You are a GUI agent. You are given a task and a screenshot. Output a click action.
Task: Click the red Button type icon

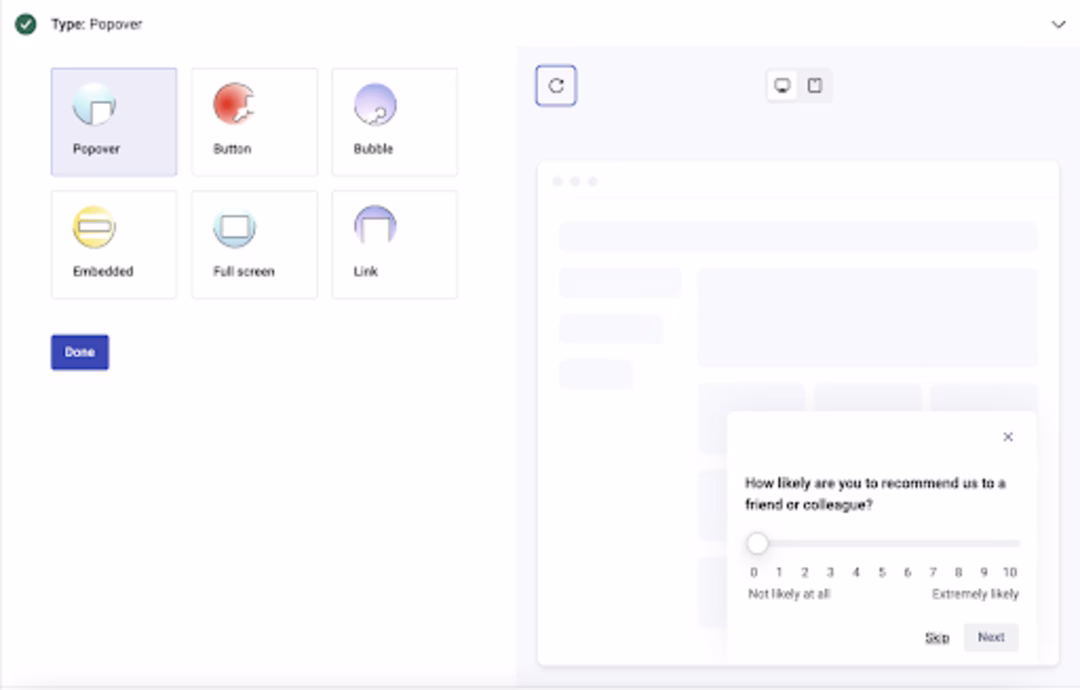pos(234,104)
